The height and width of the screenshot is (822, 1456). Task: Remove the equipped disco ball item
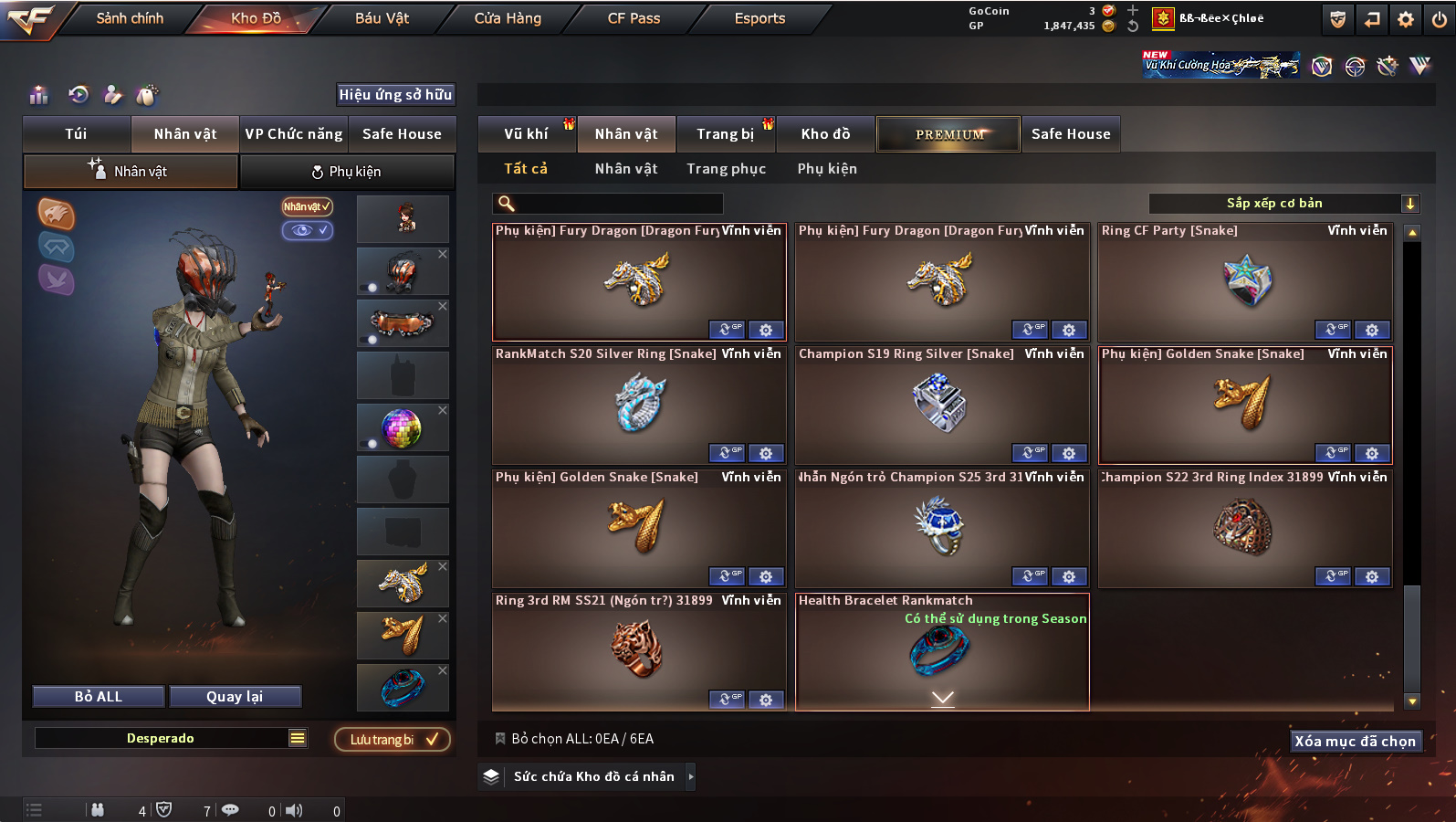[x=443, y=411]
